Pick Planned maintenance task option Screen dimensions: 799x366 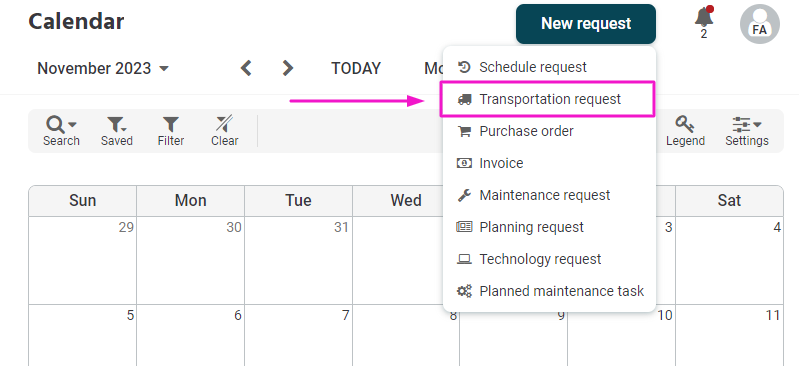tap(549, 291)
